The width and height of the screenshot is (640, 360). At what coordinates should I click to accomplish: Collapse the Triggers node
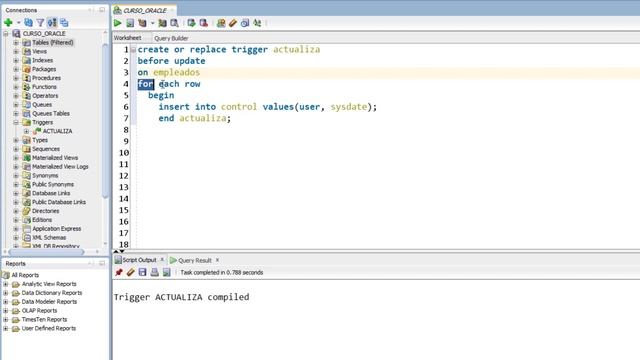[x=16, y=122]
